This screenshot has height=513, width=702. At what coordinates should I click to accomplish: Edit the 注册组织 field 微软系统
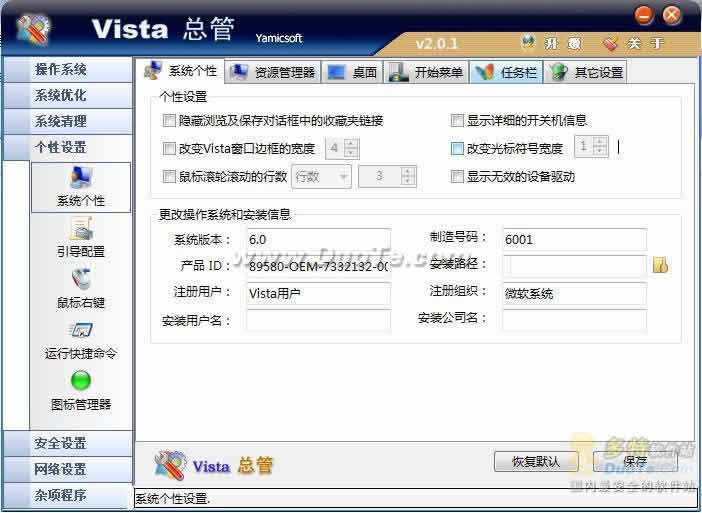[574, 294]
